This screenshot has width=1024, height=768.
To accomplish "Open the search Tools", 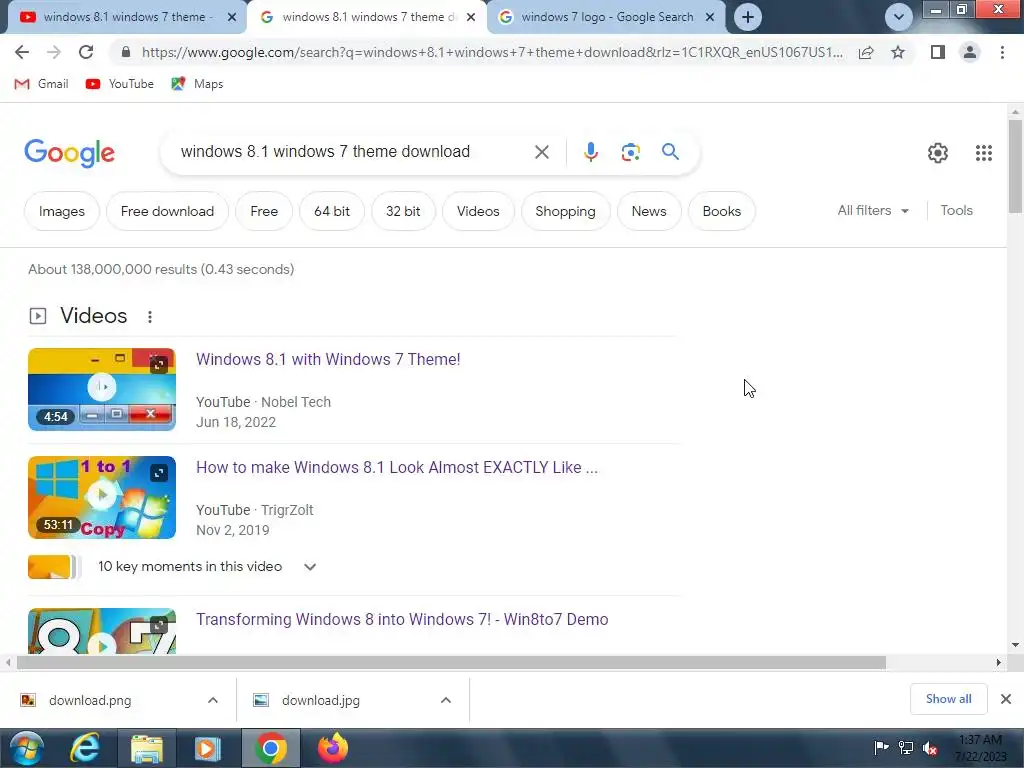I will [x=956, y=210].
